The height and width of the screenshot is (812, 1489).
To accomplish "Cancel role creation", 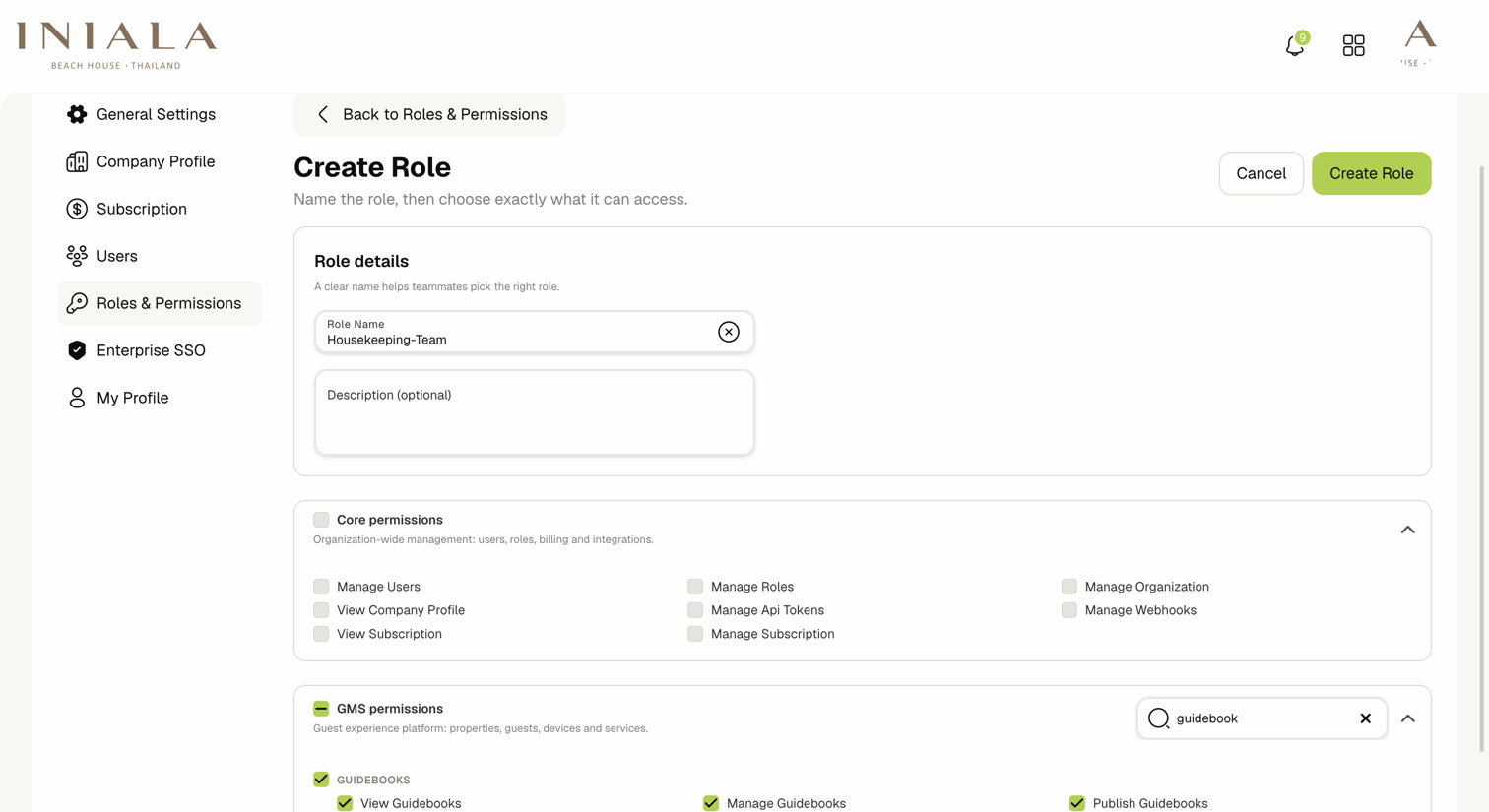I will pos(1262,173).
